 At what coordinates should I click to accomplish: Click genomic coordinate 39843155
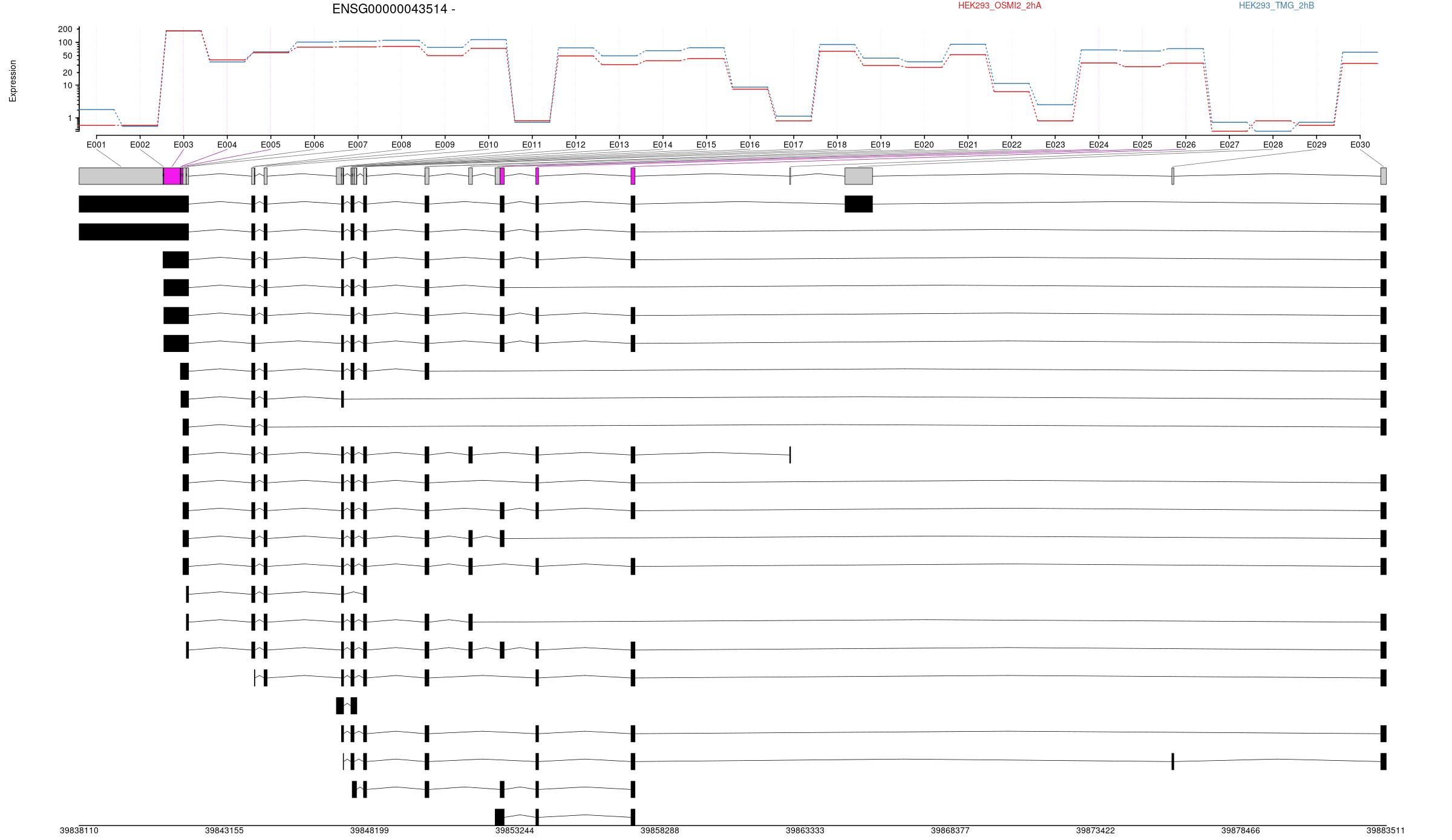[224, 831]
